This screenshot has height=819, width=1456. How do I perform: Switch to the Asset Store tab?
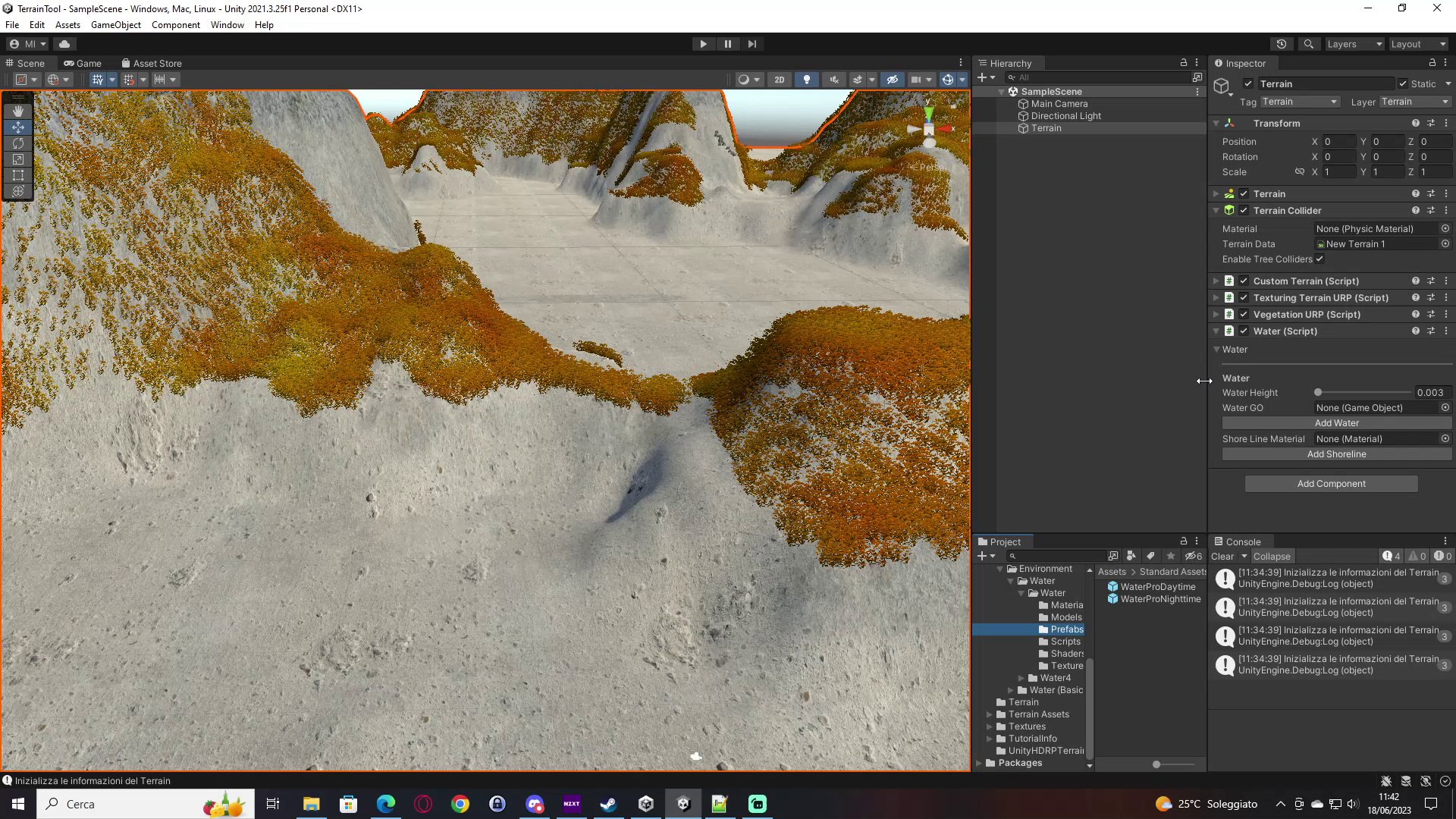click(x=152, y=63)
